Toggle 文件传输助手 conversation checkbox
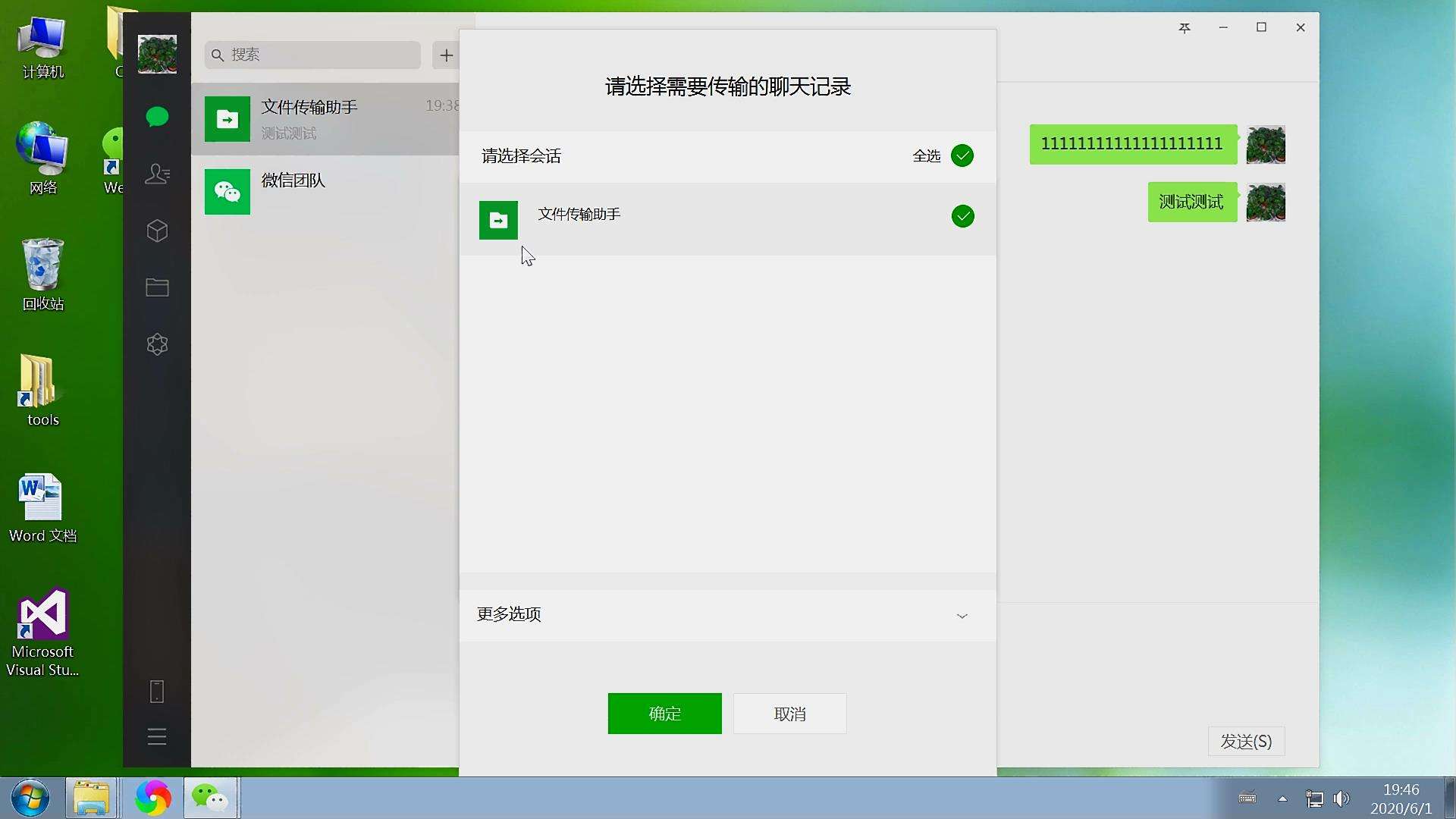The height and width of the screenshot is (819, 1456). 963,216
